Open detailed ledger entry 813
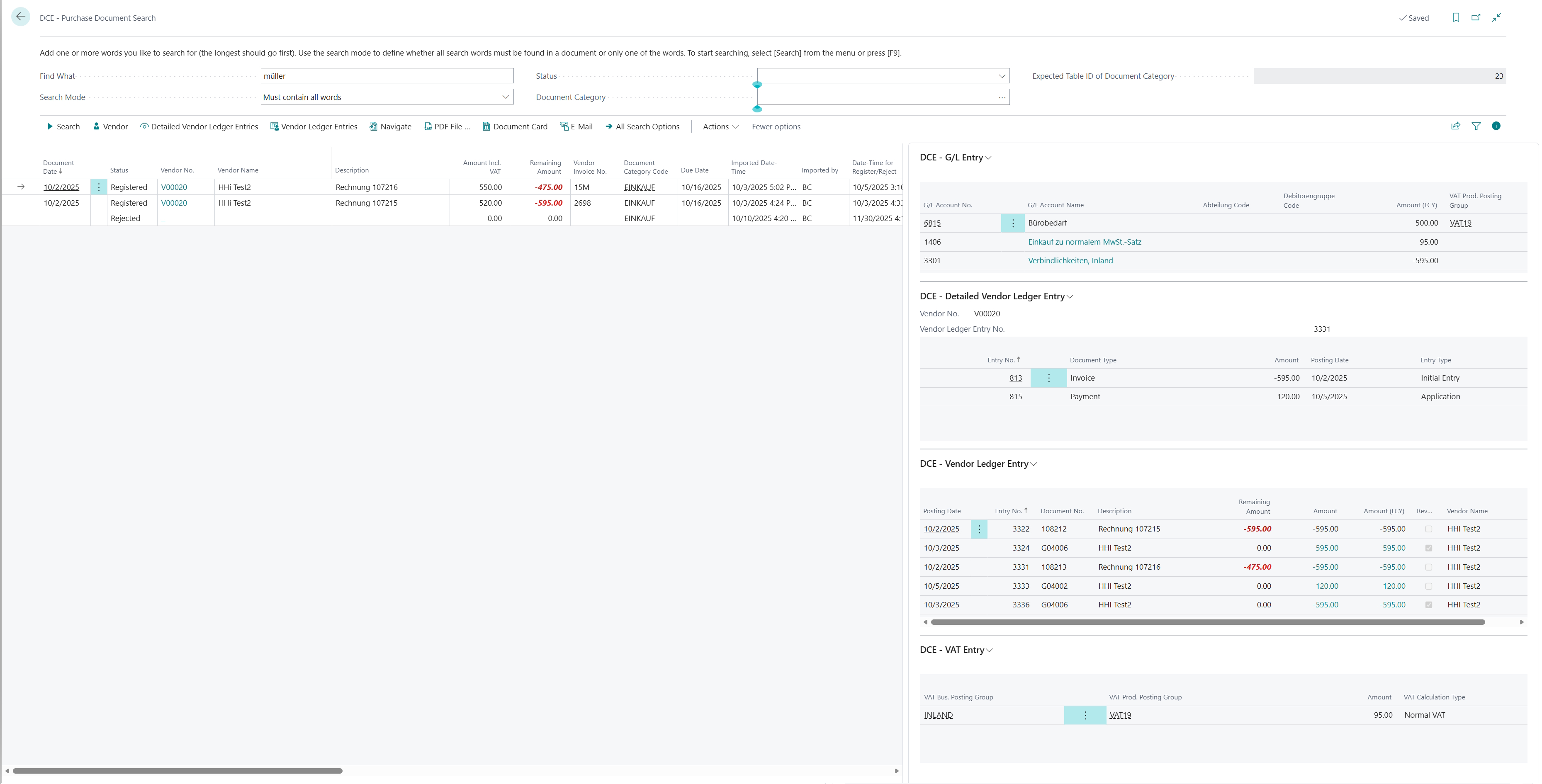 [1016, 378]
